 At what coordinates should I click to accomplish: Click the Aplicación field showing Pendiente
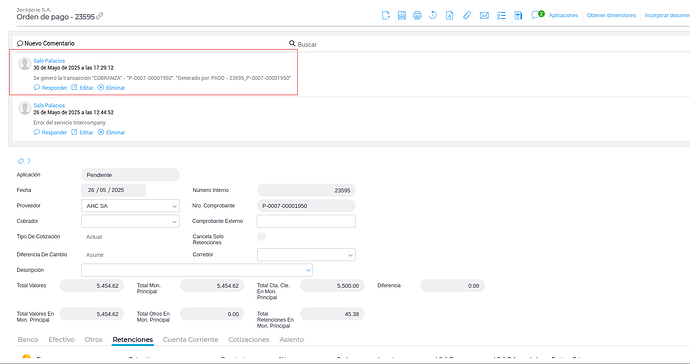[130, 175]
